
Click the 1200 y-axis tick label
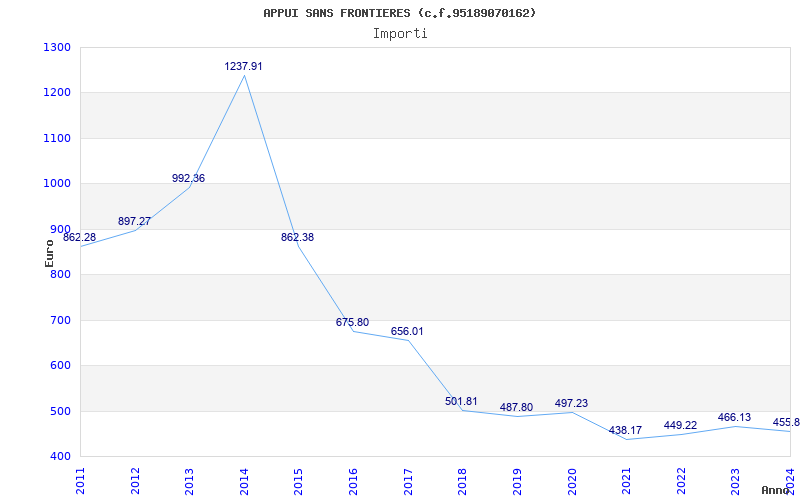click(x=57, y=93)
